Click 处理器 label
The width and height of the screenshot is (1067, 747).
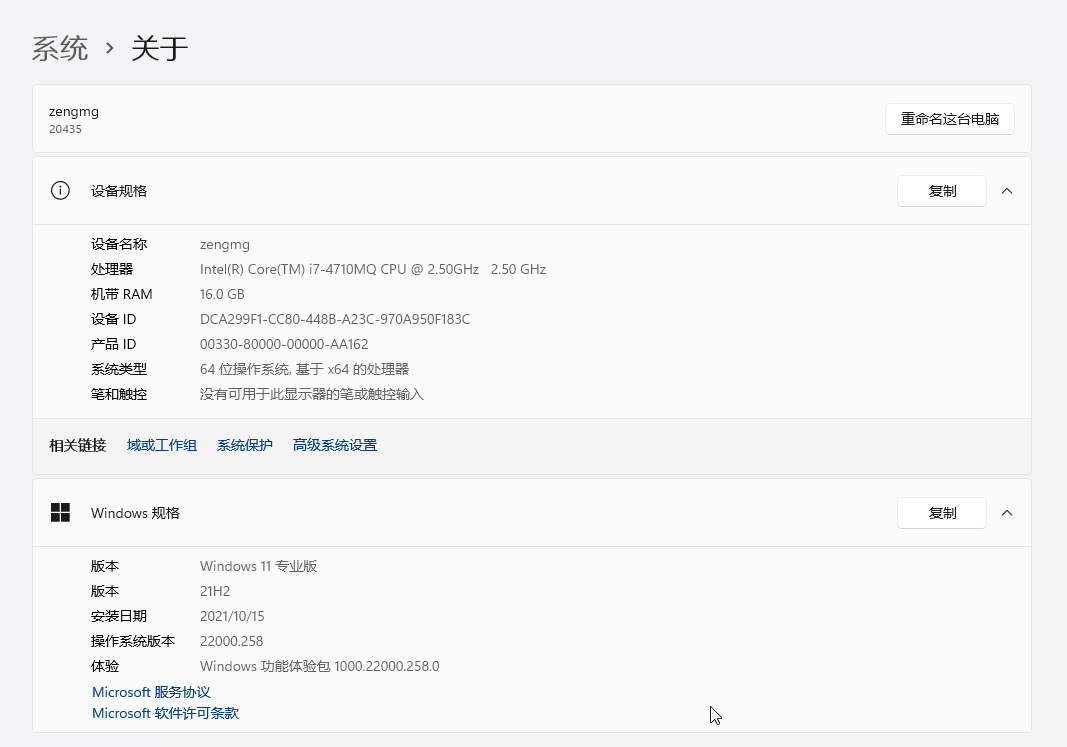tap(112, 269)
